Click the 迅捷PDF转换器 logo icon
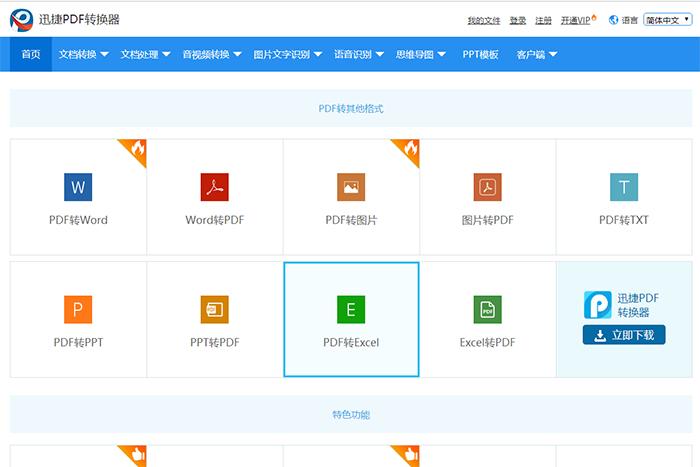 (21, 20)
